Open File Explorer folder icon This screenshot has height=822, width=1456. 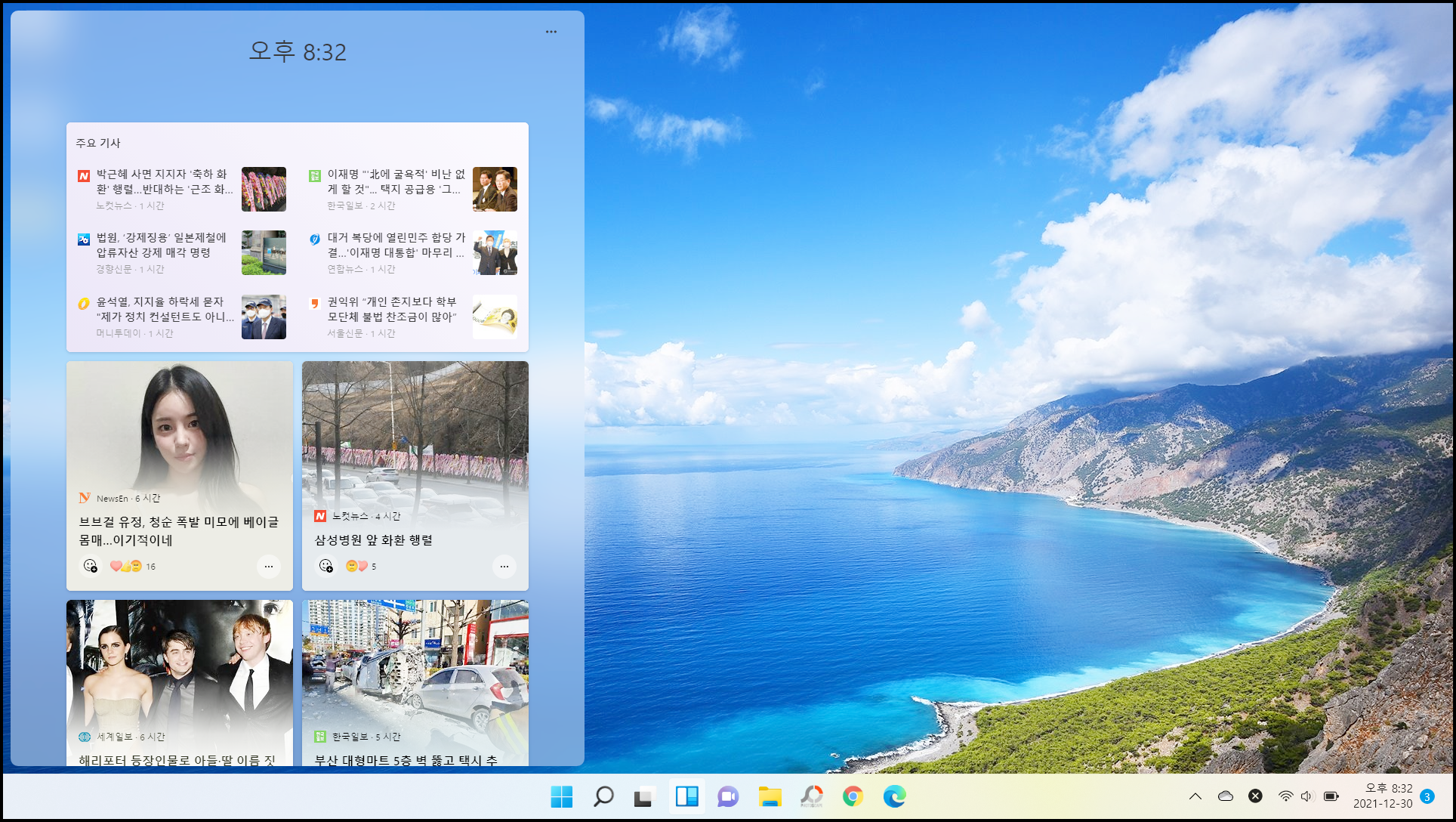tap(770, 796)
